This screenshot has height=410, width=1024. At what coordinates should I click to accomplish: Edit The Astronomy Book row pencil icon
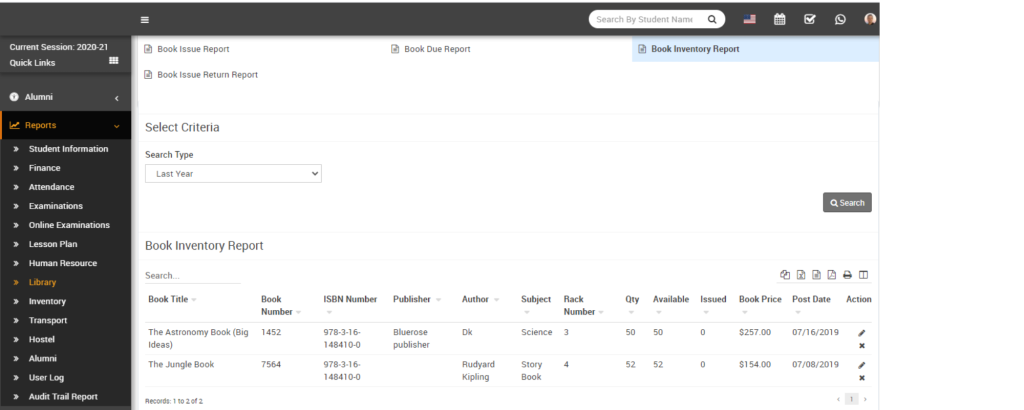click(x=861, y=333)
